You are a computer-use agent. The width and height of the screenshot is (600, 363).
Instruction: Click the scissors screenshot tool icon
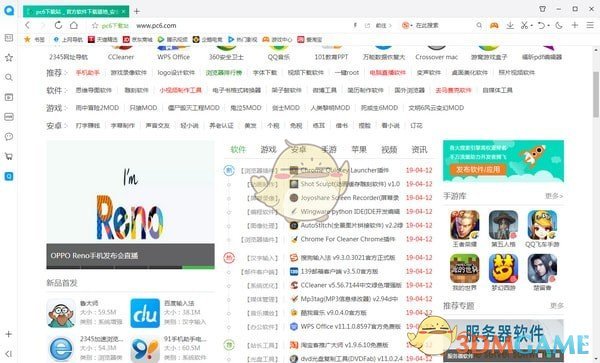pyautogui.click(x=524, y=25)
